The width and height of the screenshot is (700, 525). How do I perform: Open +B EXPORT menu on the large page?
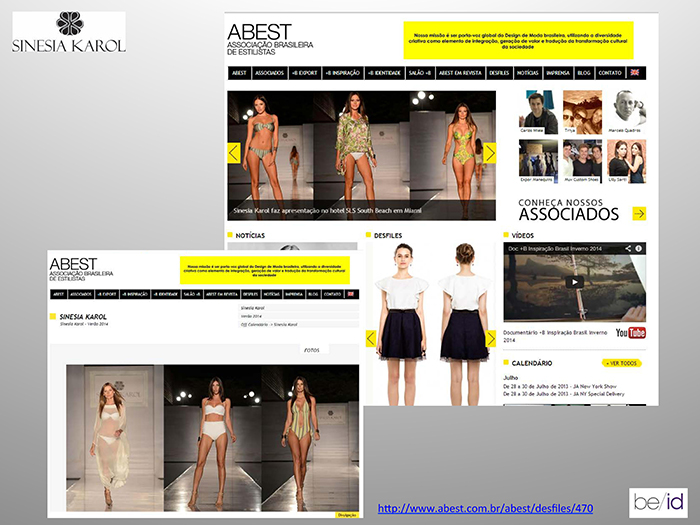point(304,73)
